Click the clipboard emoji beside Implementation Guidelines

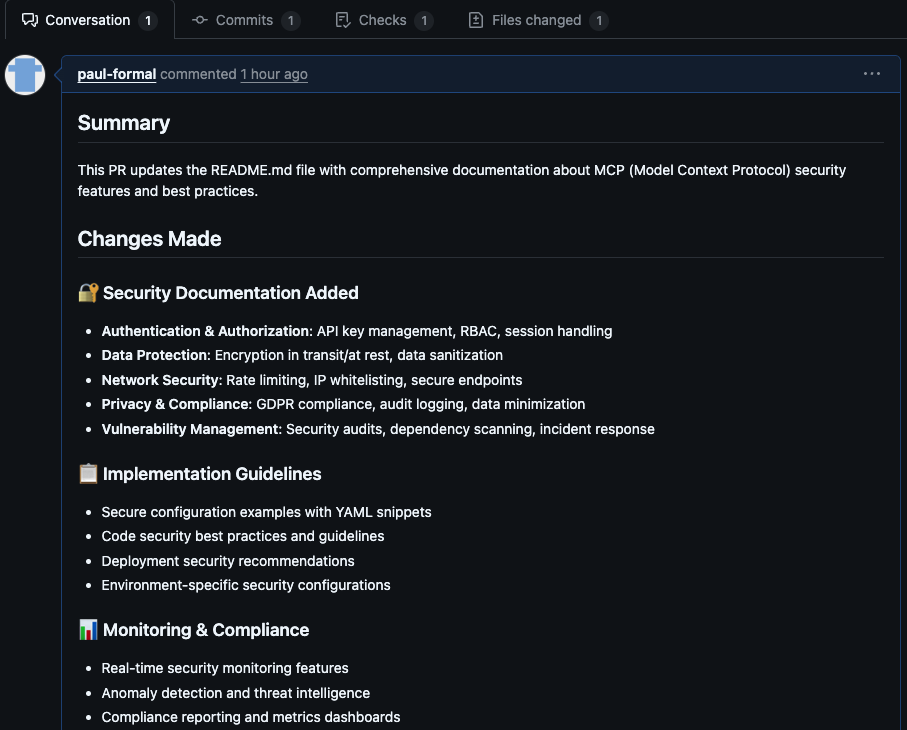pos(88,473)
